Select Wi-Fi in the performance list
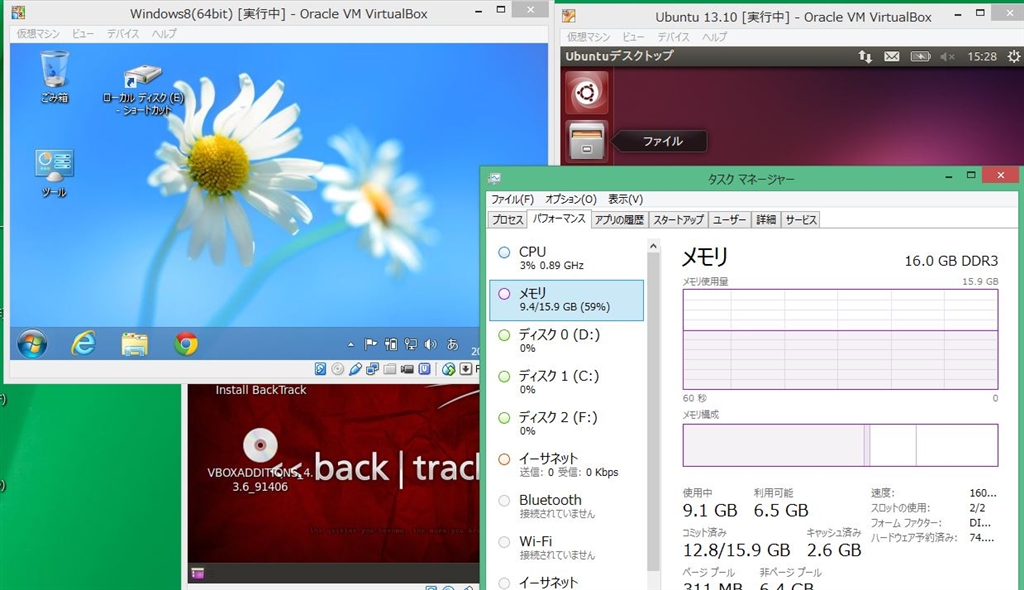Viewport: 1024px width, 590px height. [x=566, y=548]
